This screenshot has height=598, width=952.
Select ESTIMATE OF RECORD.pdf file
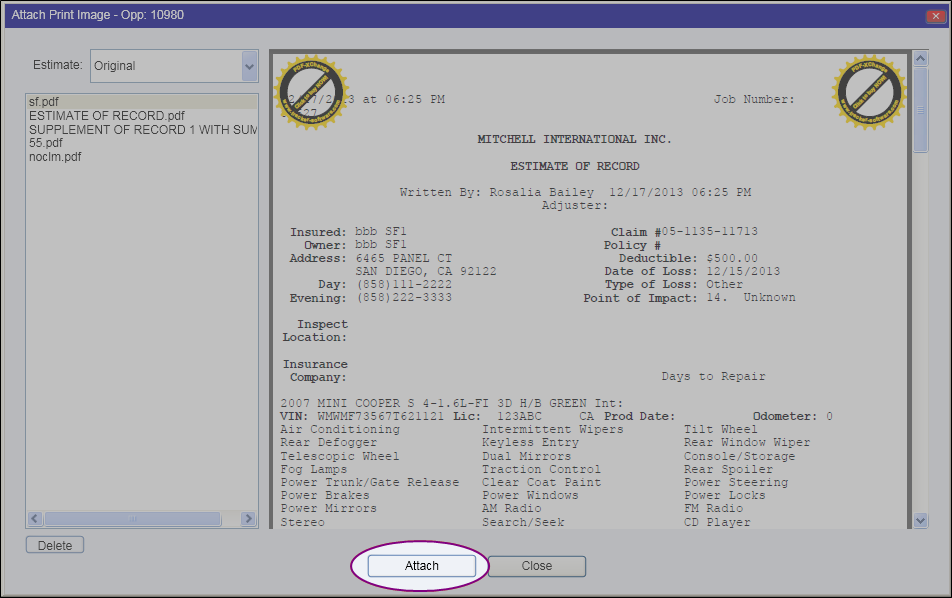[x=107, y=115]
